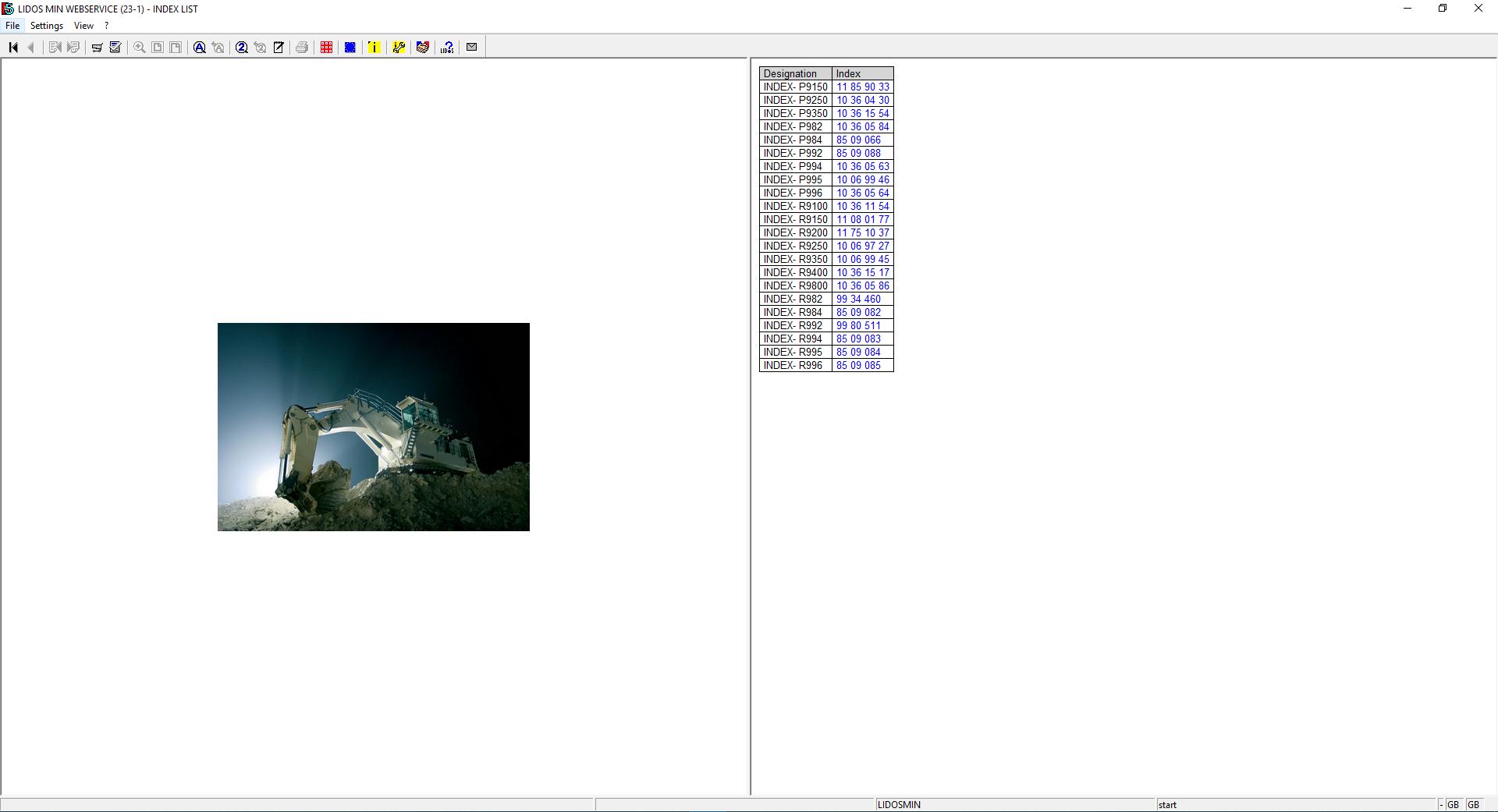
Task: Click the grayed repeat search 2 icon
Action: [261, 48]
